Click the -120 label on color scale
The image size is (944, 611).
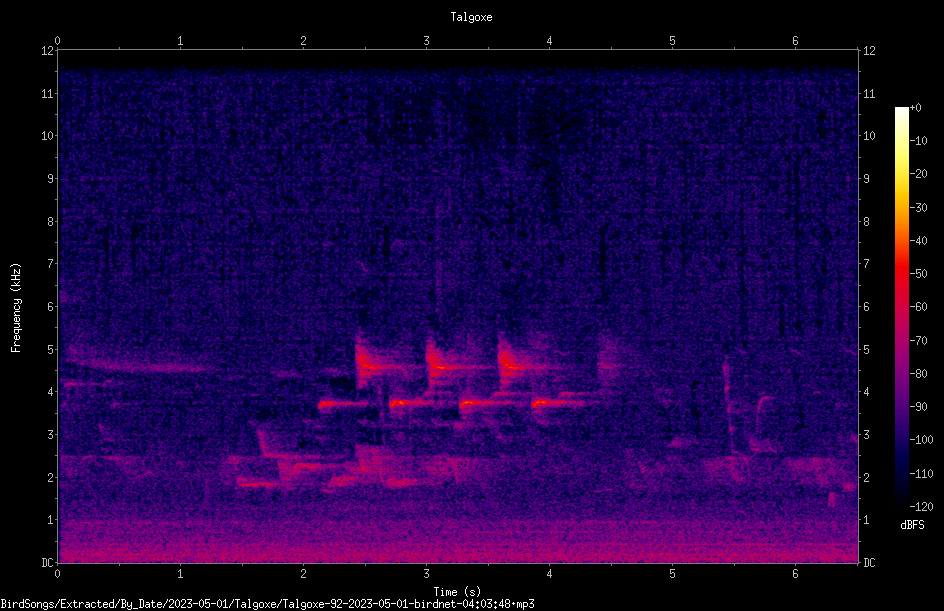pos(921,506)
